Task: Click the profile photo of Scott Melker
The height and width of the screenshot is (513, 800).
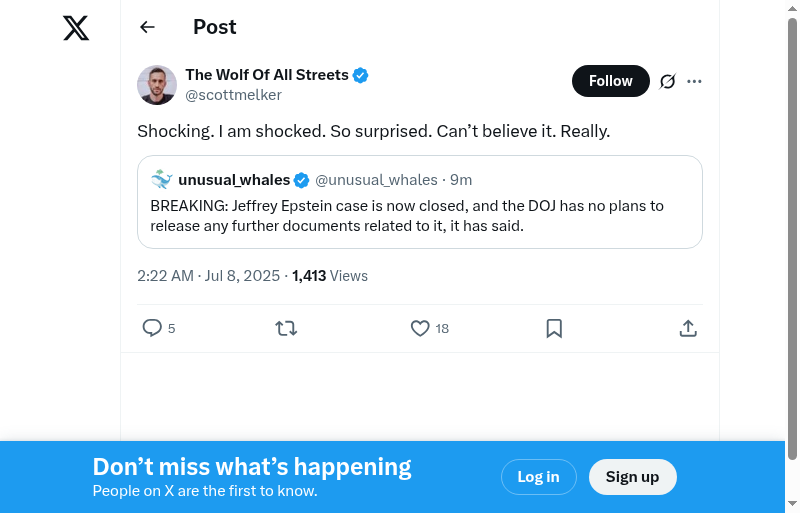Action: (x=157, y=85)
